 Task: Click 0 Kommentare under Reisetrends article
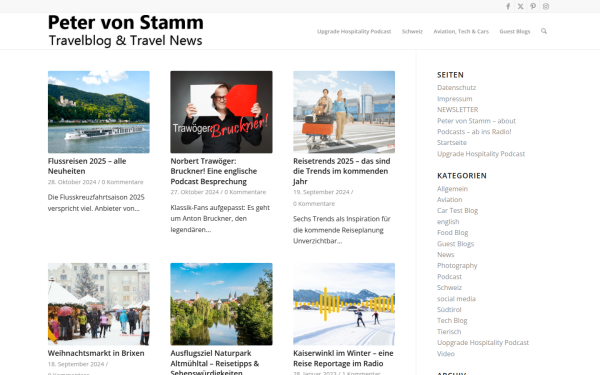[314, 204]
